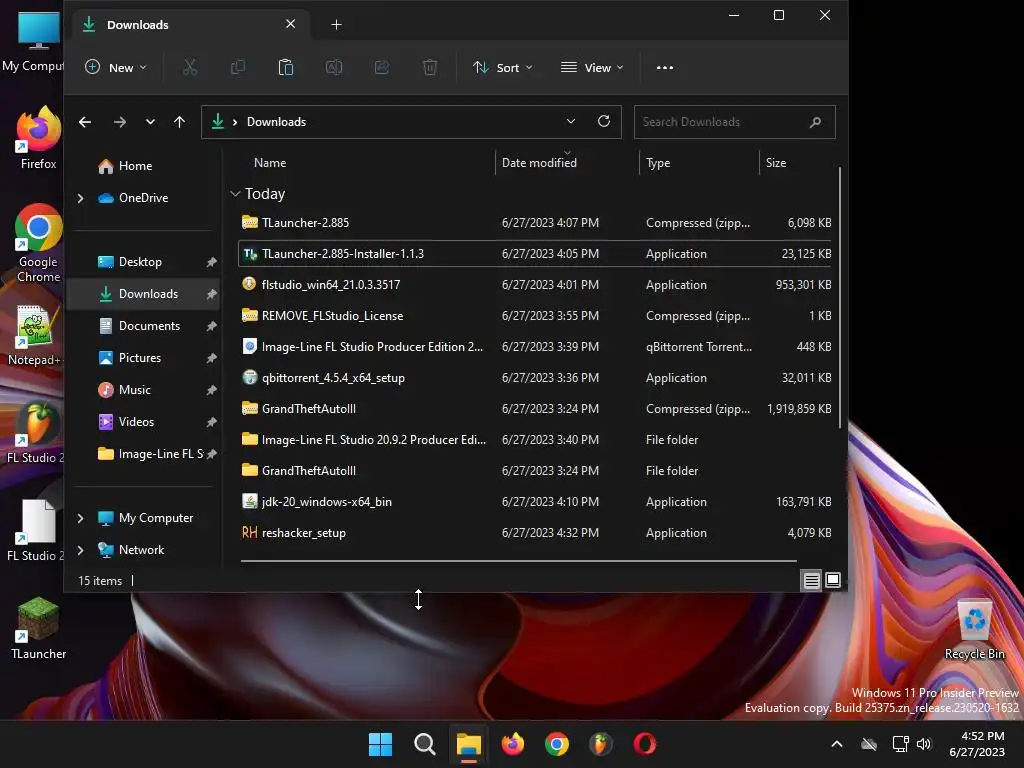Click the vertical scrollbar of file list

(839, 297)
